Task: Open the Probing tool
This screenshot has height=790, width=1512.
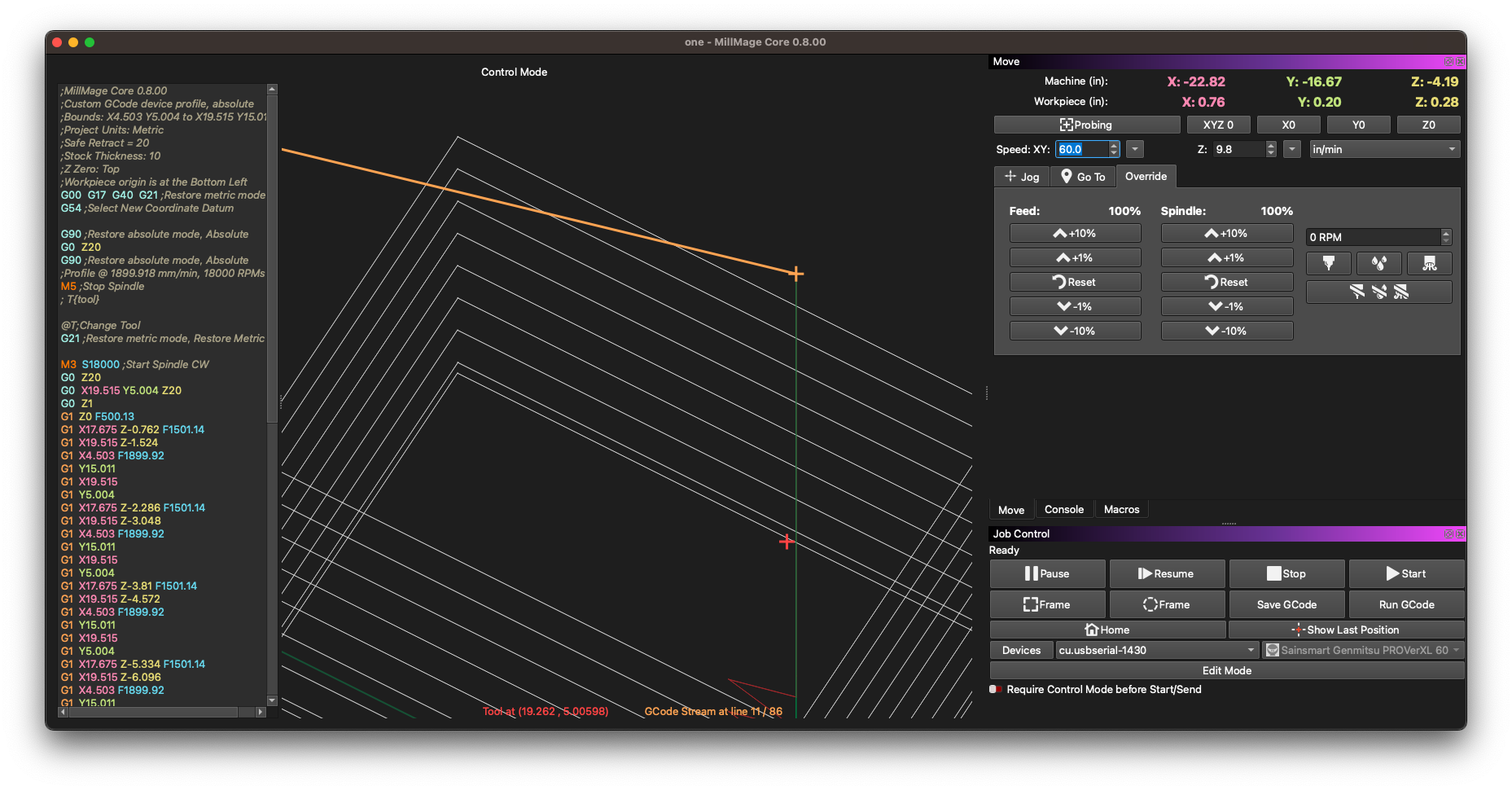Action: tap(1086, 125)
